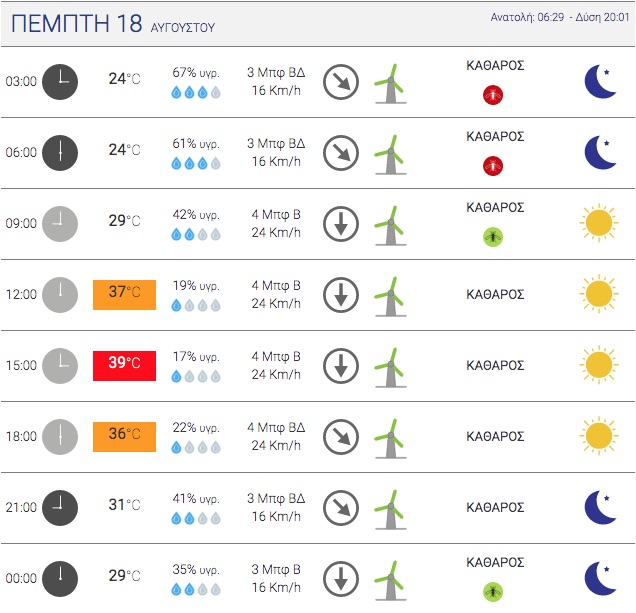Viewport: 636px width, 613px height.
Task: Click the 4 Μπφ ΒΔ wind text at 18:00
Action: [276, 427]
